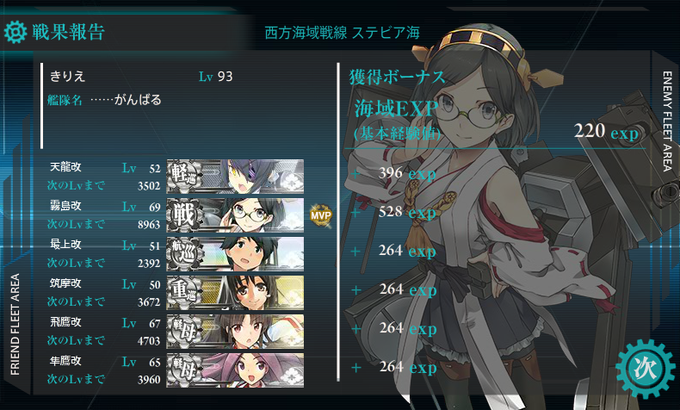The width and height of the screenshot is (680, 410).
Task: Click the 航巡 class badge on 最上改
Action: pos(185,254)
